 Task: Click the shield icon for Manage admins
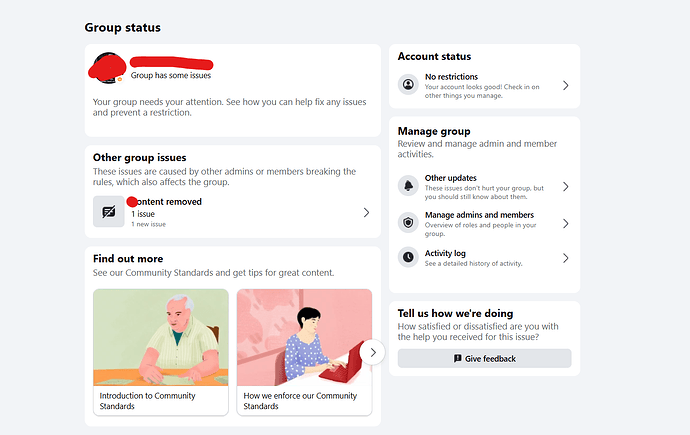pyautogui.click(x=408, y=223)
